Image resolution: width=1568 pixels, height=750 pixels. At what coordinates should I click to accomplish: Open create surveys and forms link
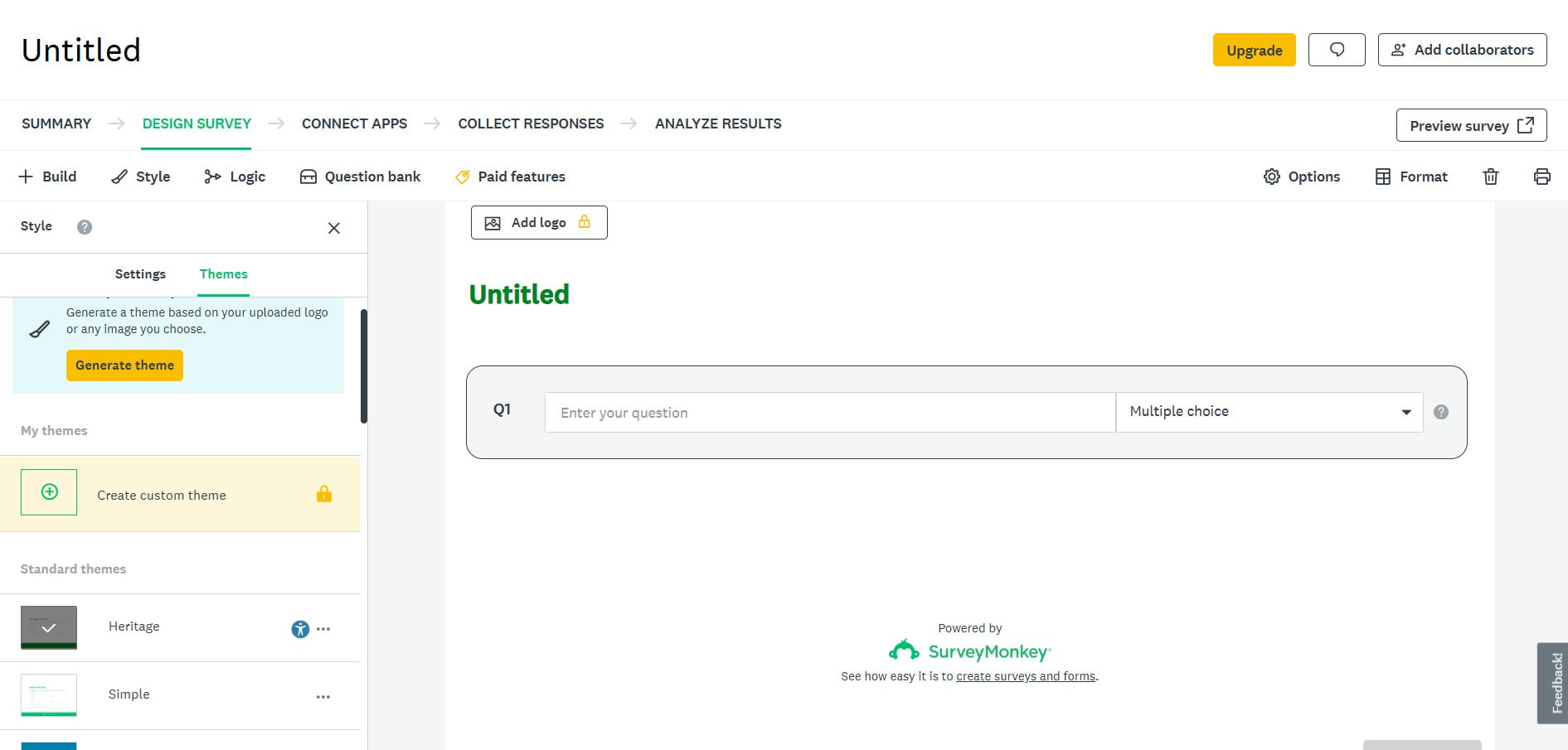[1026, 676]
